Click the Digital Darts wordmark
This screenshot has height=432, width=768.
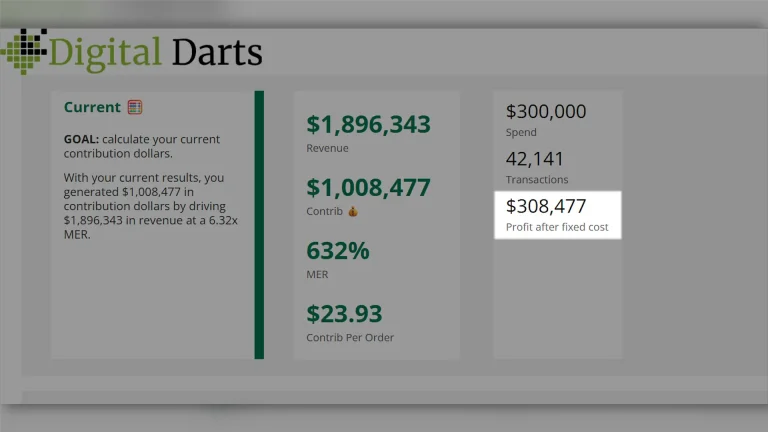(x=155, y=53)
